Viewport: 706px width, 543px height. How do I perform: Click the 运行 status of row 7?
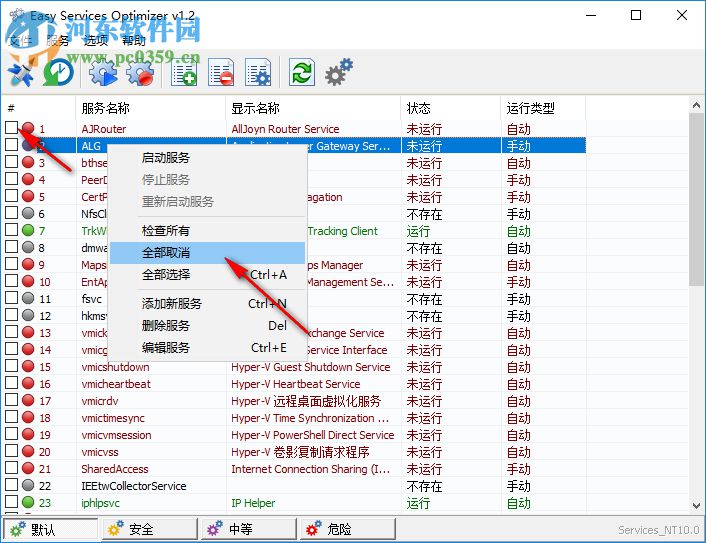(418, 231)
